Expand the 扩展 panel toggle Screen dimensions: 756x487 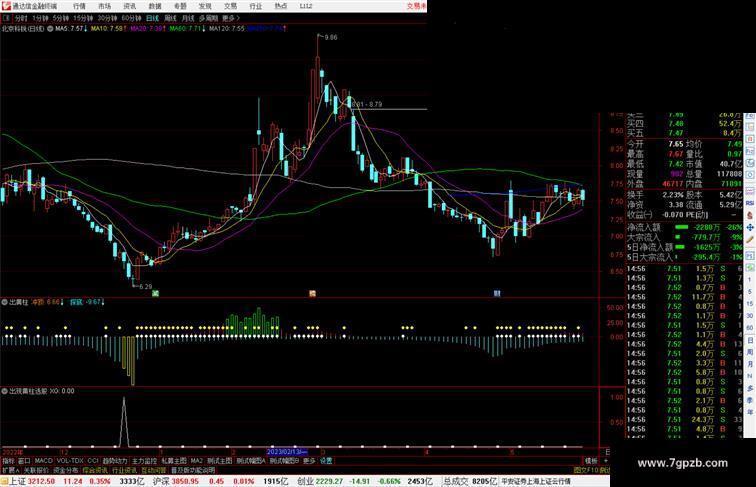(10, 470)
